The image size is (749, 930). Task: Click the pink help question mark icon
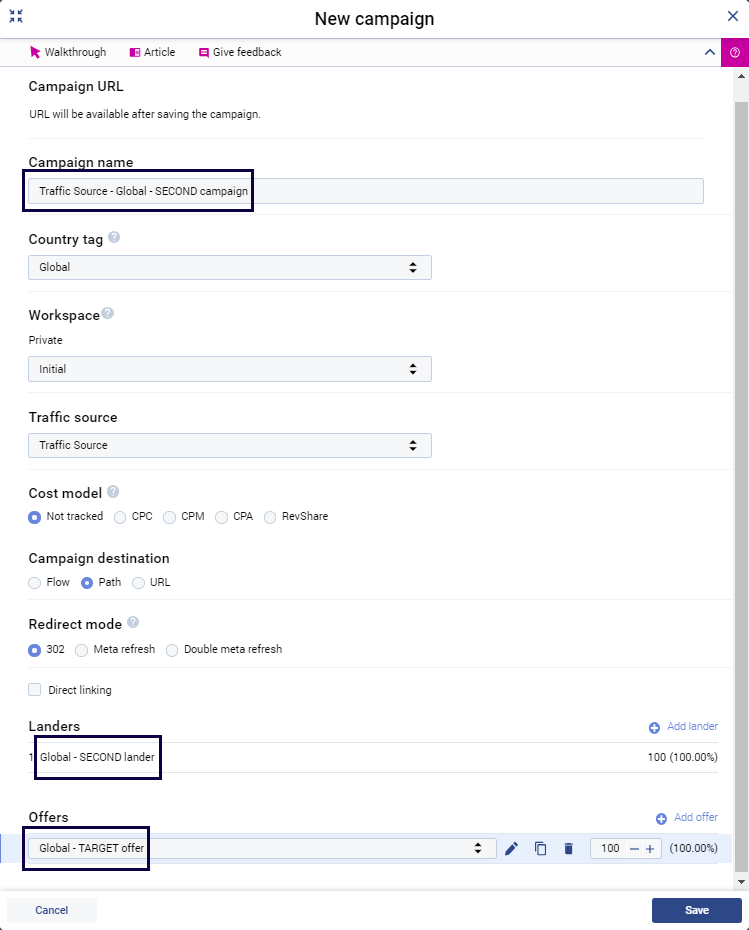(735, 53)
